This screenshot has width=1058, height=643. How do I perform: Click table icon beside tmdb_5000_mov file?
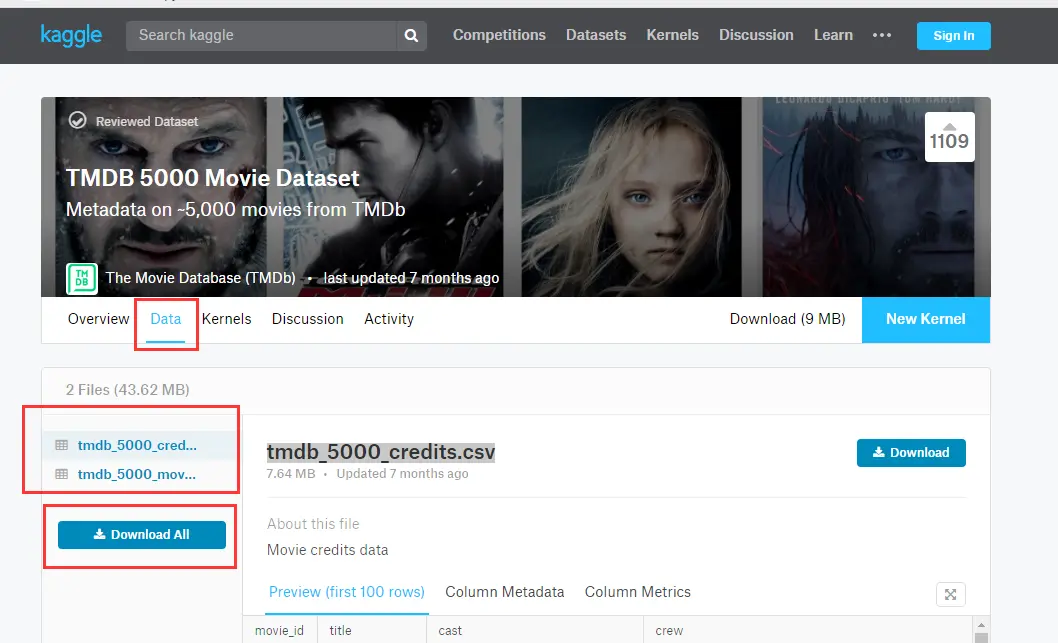tap(61, 474)
